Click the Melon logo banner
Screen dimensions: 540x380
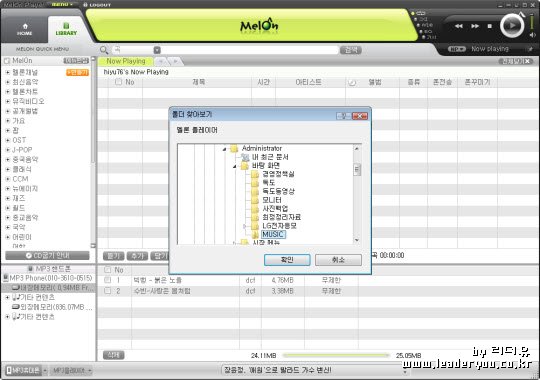[259, 25]
